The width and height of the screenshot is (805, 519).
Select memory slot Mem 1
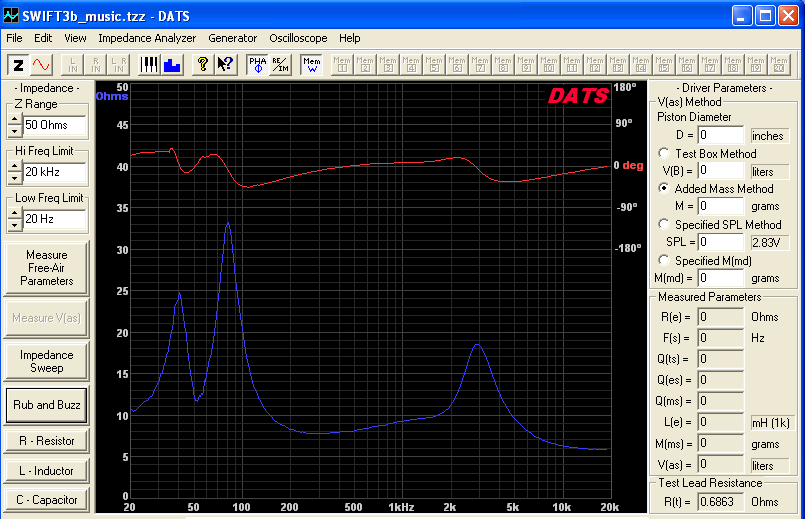pos(342,65)
